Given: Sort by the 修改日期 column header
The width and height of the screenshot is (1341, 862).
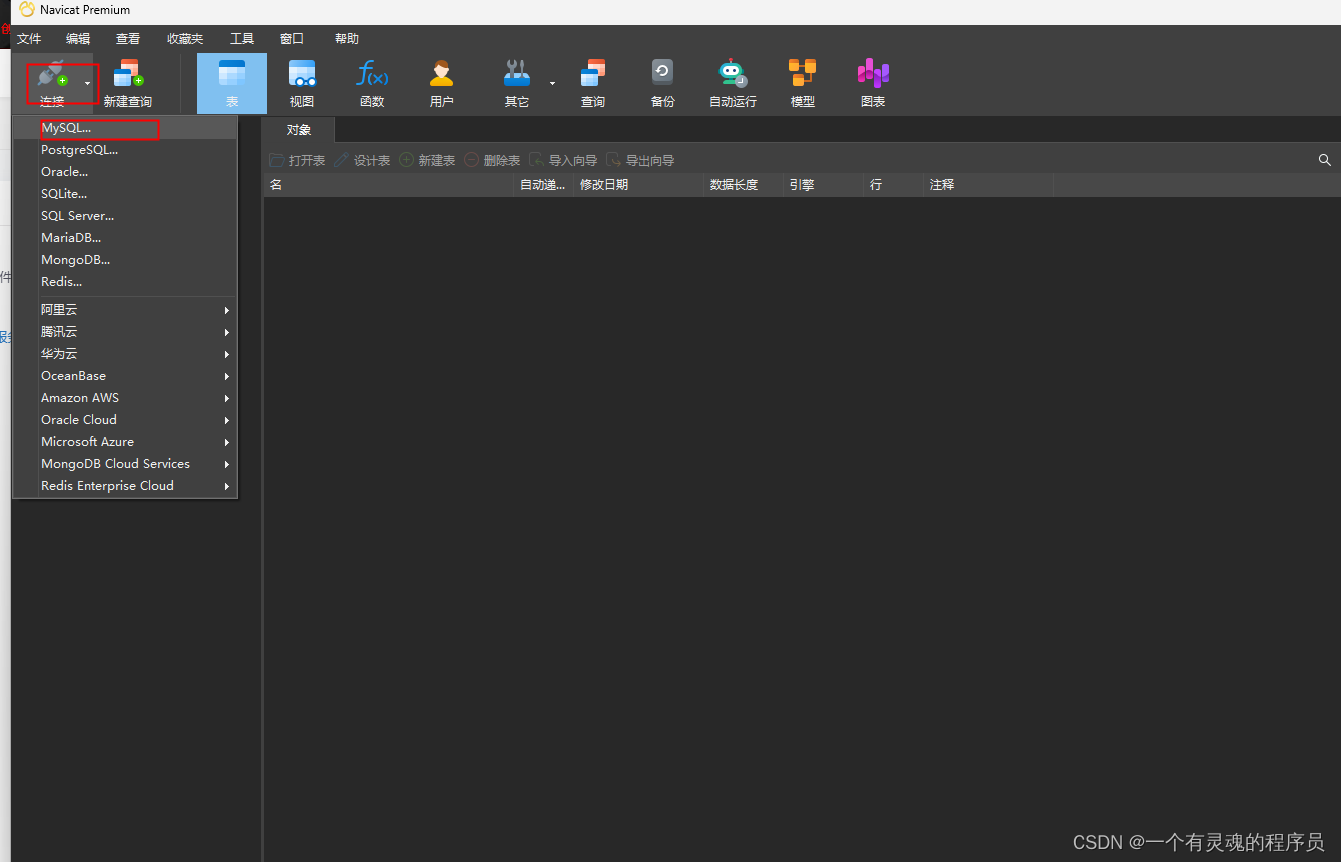Looking at the screenshot, I should [x=639, y=185].
